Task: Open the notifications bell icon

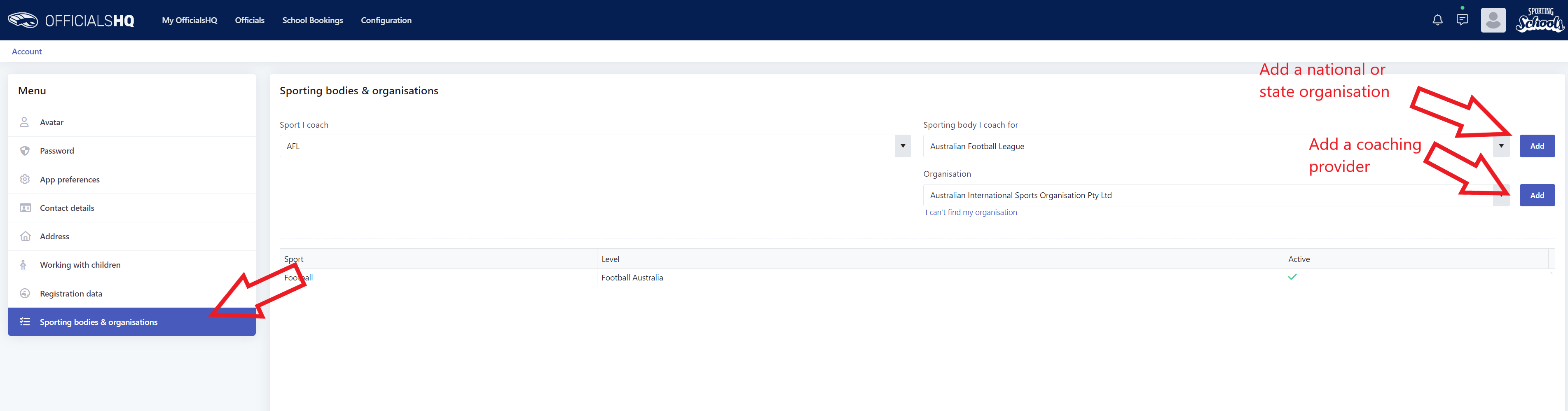Action: 1437,20
